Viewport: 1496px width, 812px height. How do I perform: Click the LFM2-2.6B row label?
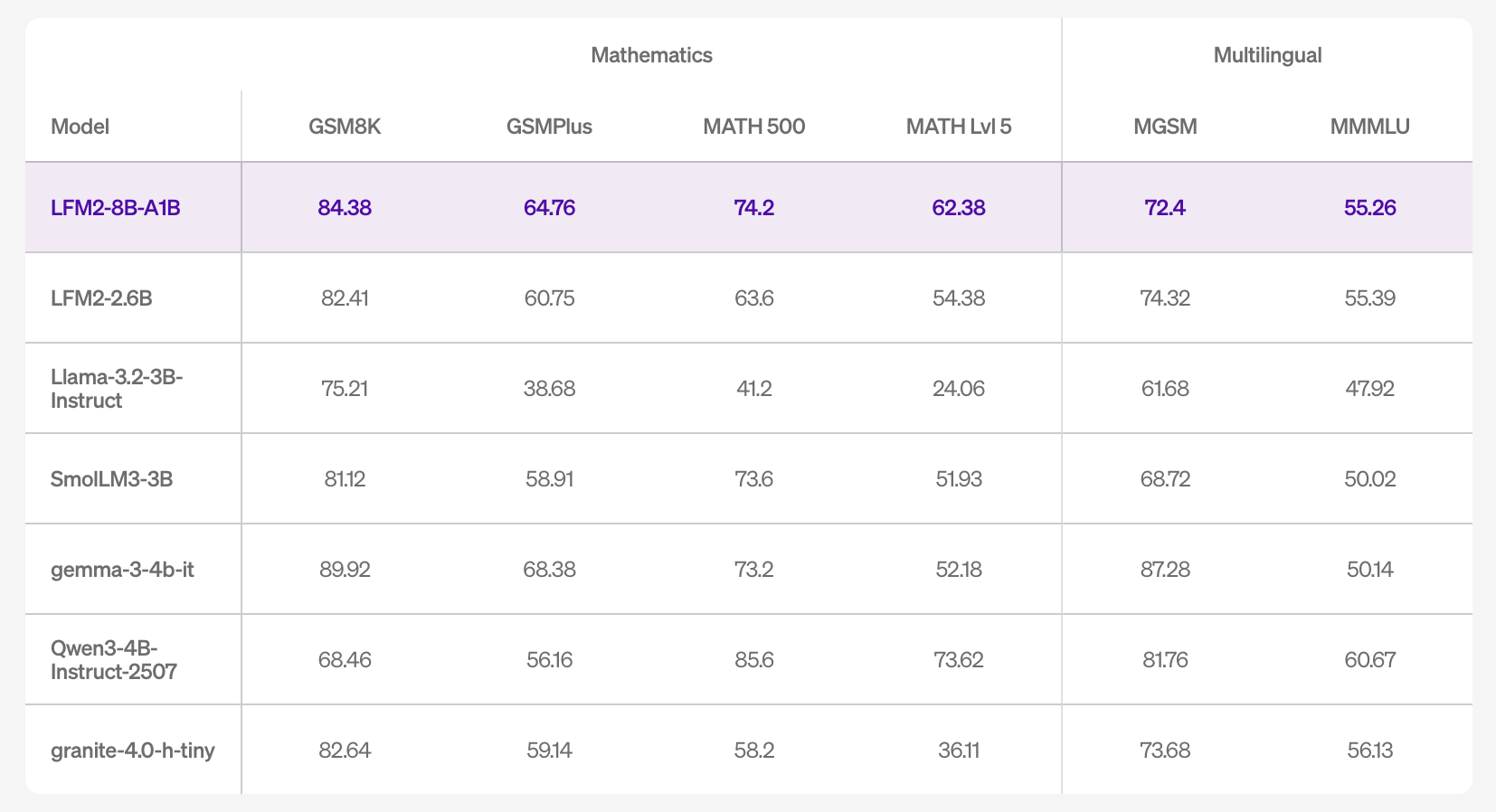[101, 298]
